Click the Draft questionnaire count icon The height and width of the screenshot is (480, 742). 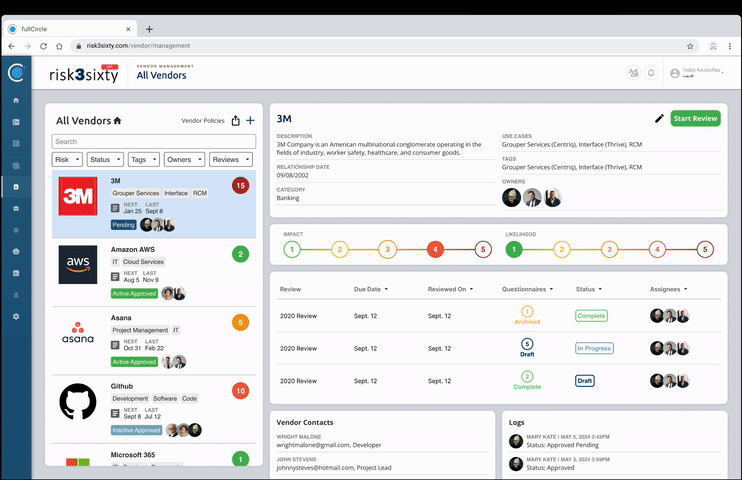pos(527,344)
